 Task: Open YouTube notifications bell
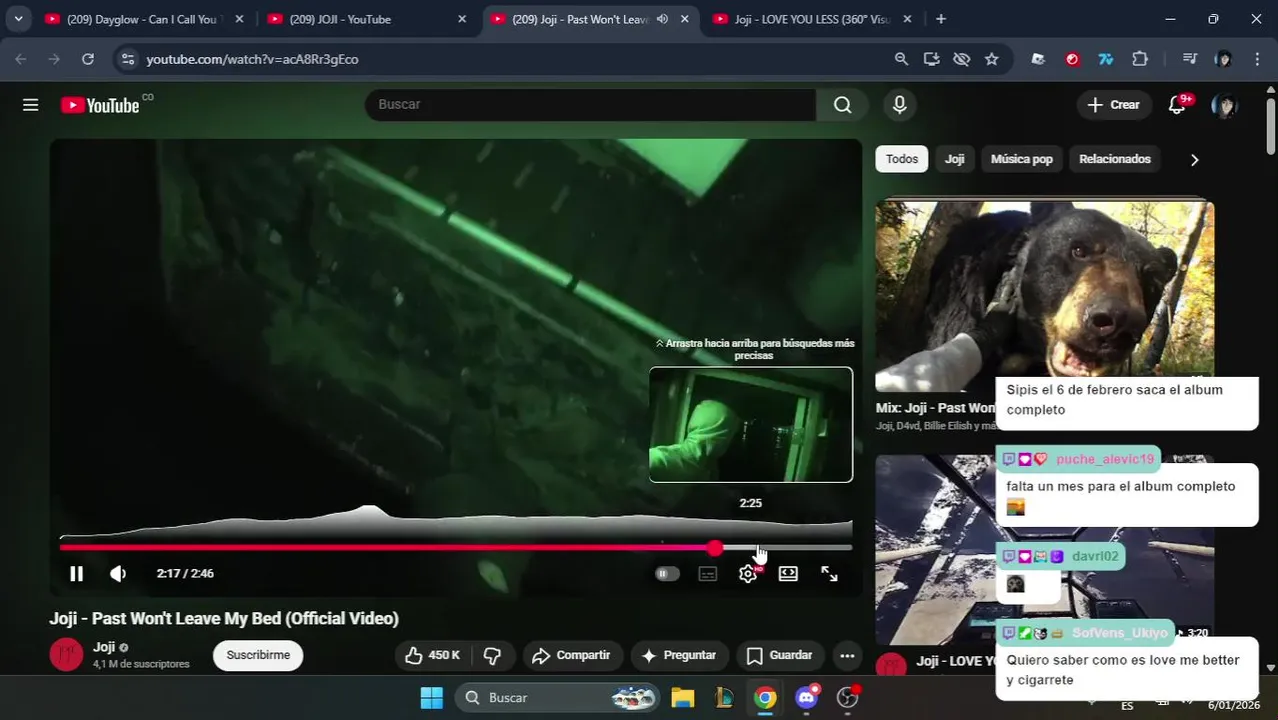(1177, 105)
